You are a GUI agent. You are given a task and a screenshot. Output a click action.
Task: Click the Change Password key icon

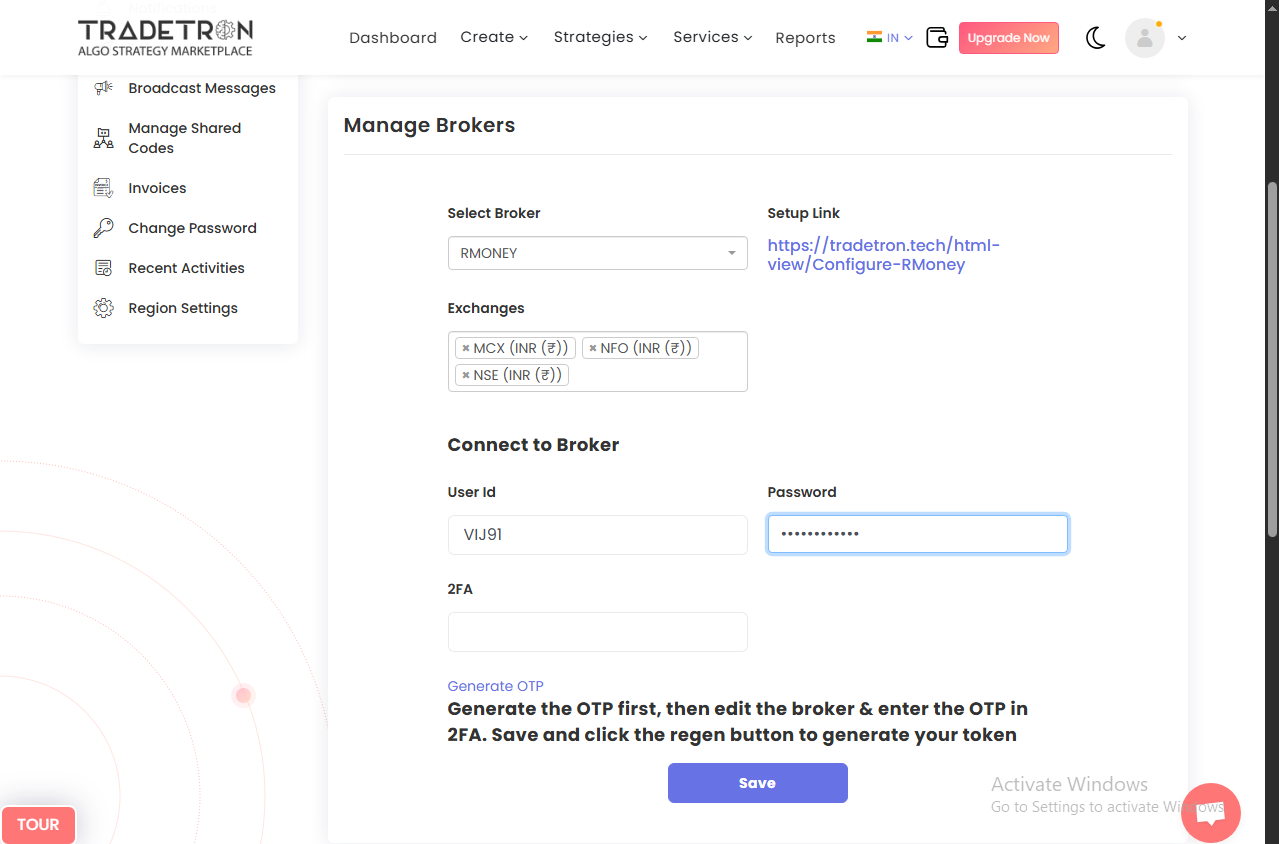(103, 228)
